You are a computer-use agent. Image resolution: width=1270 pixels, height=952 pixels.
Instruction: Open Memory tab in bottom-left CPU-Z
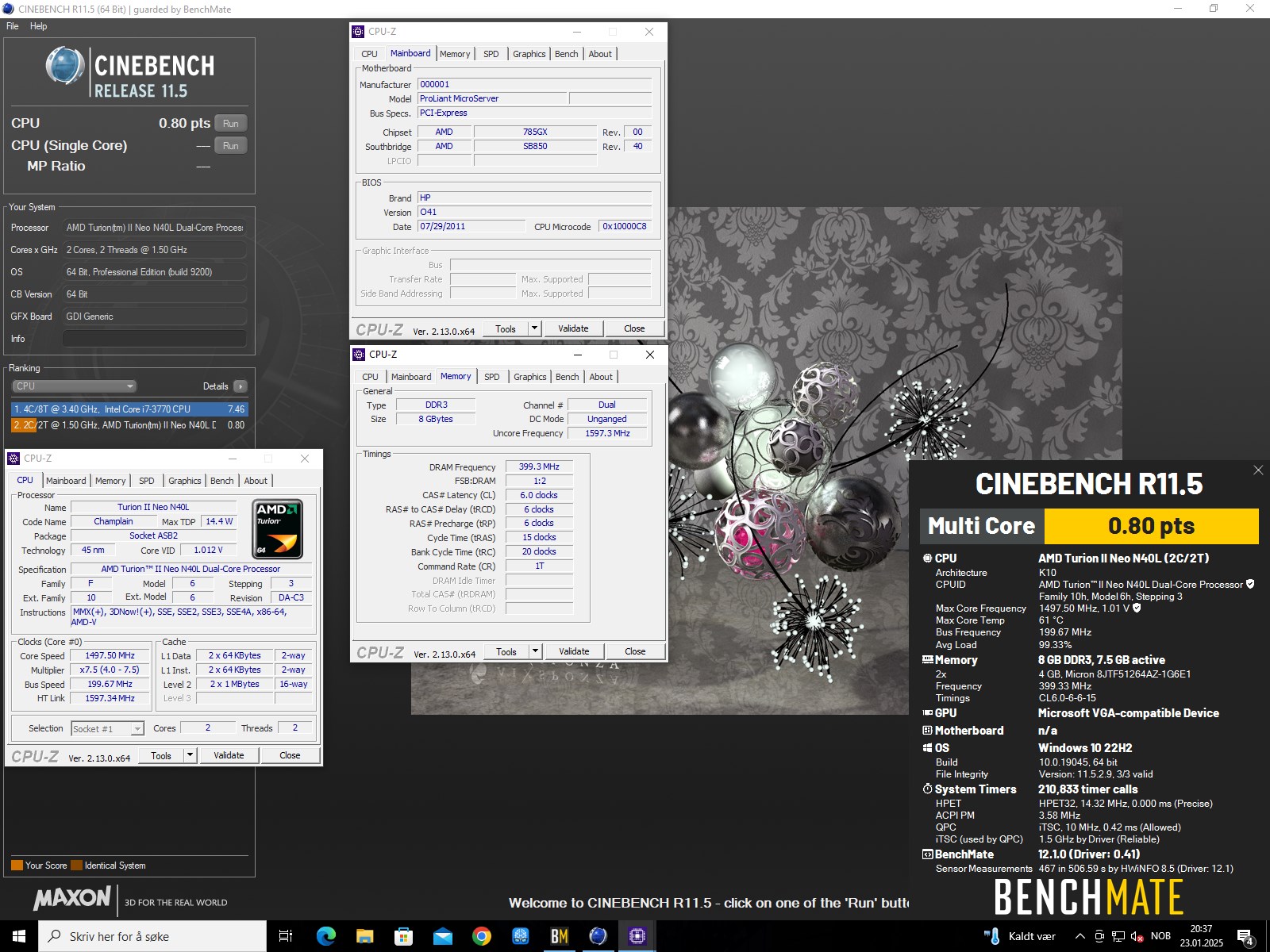(x=110, y=481)
